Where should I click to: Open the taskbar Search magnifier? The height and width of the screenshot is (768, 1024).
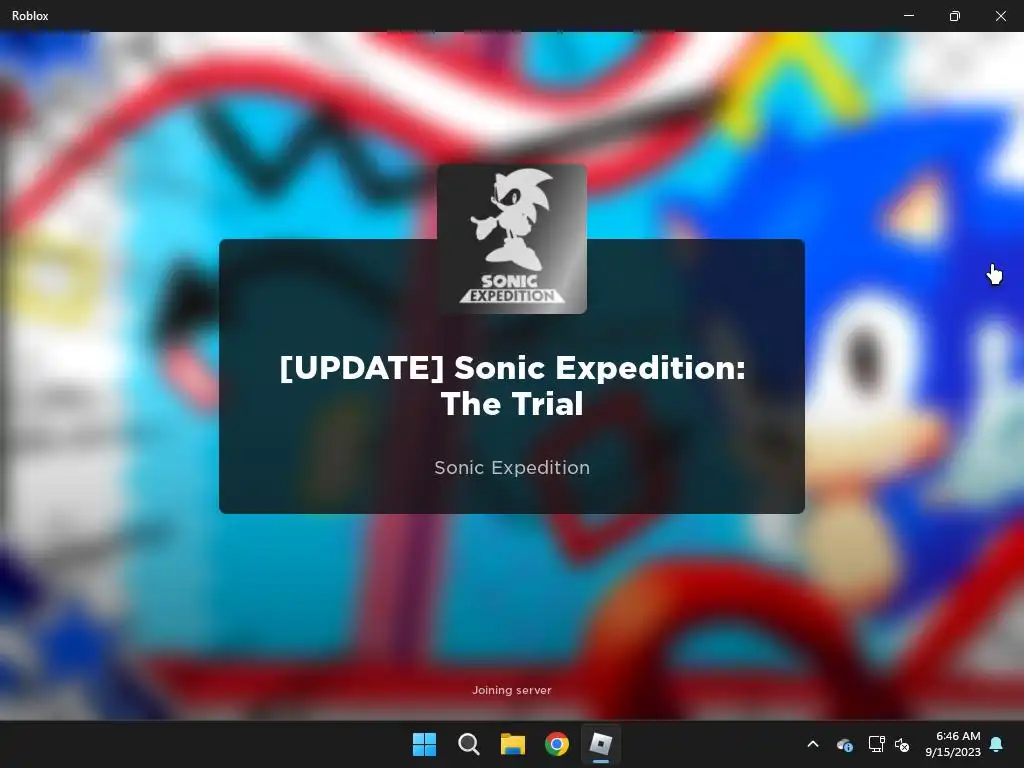[x=468, y=744]
